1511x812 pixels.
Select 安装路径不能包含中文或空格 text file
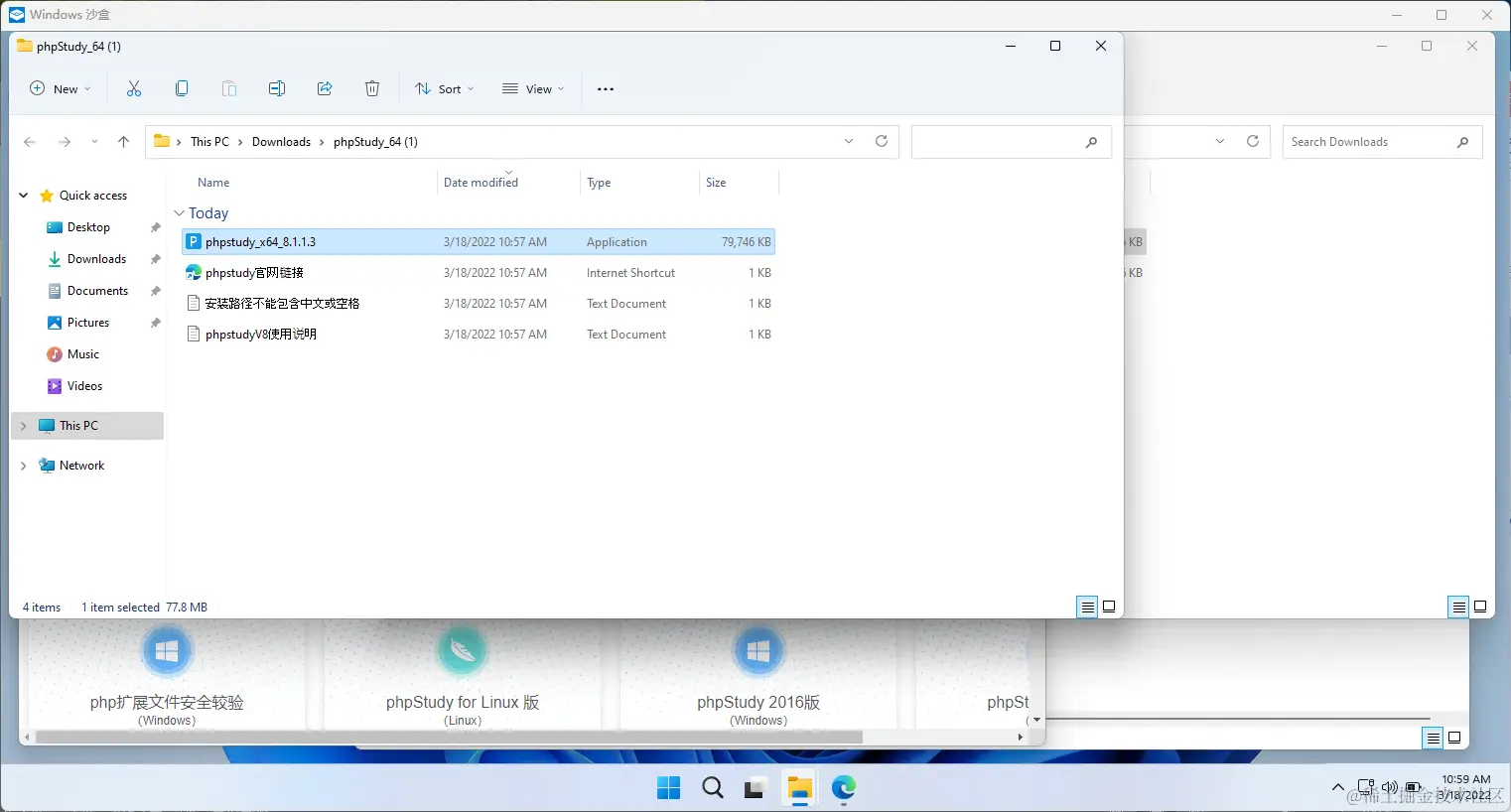479,304
